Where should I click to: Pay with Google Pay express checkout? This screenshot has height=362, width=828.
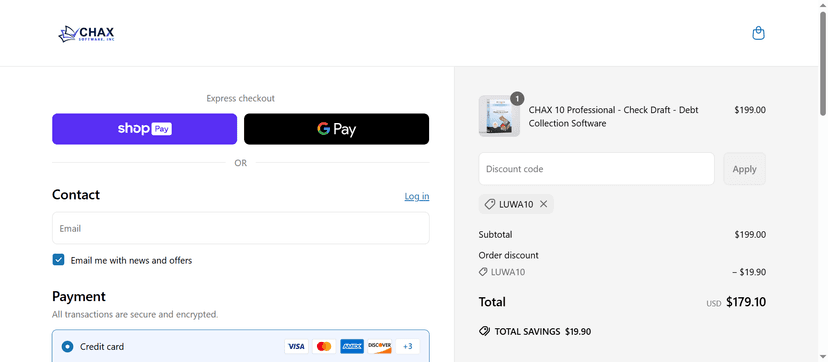(336, 129)
